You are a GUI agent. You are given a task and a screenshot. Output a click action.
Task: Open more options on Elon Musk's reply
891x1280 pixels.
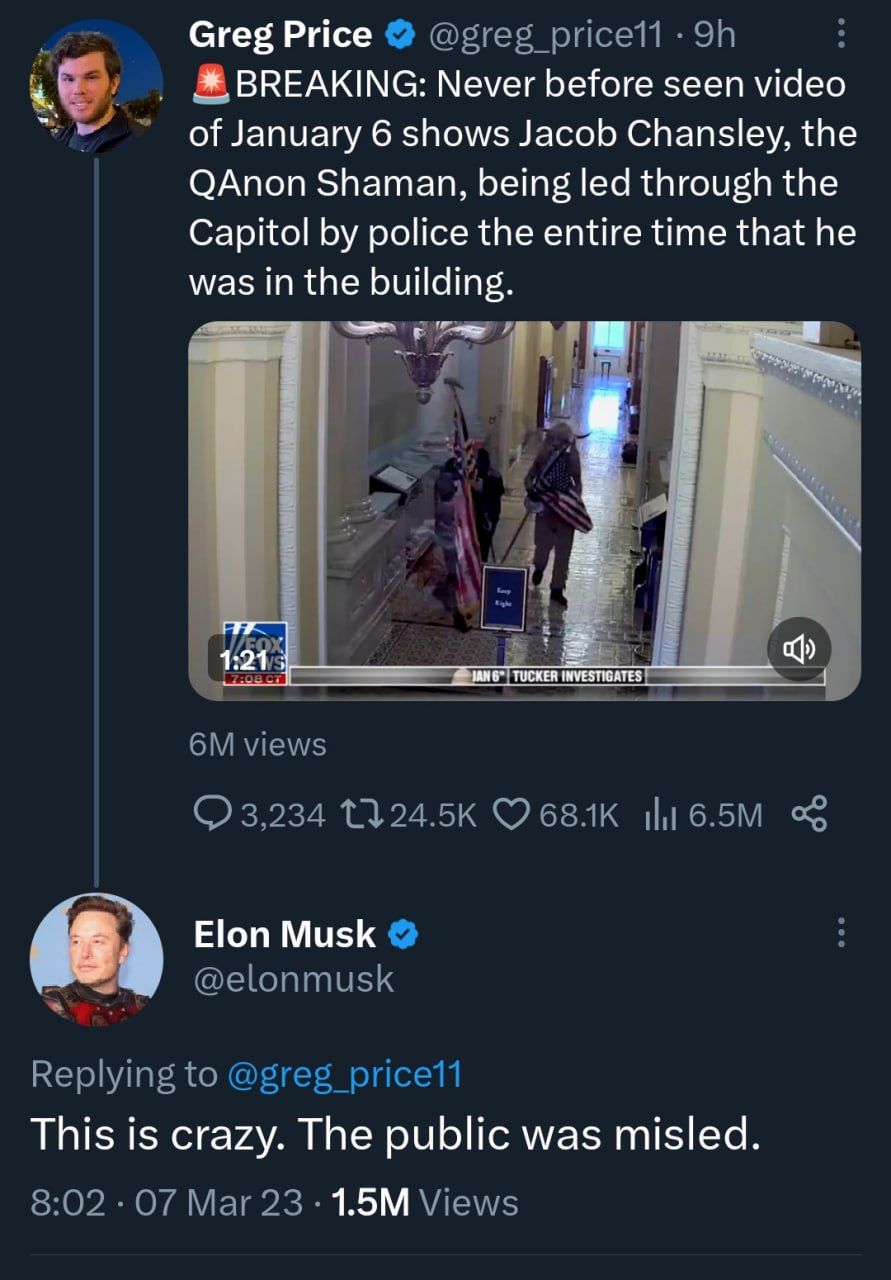(840, 934)
